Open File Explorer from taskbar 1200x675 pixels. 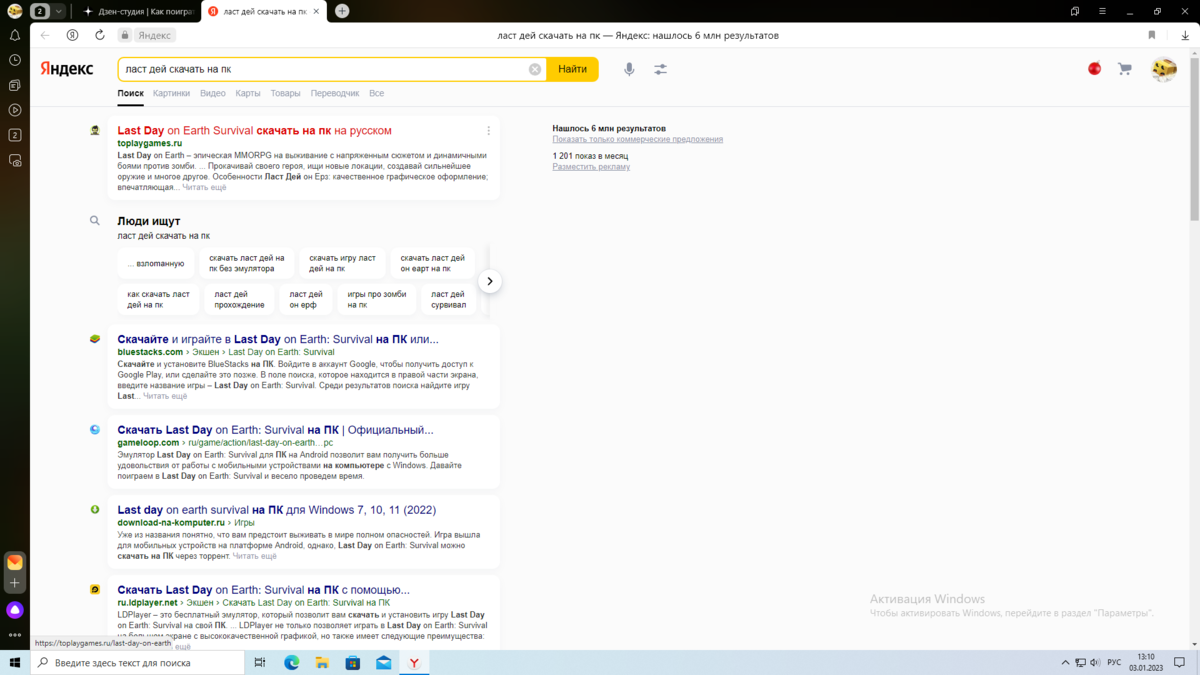[322, 662]
